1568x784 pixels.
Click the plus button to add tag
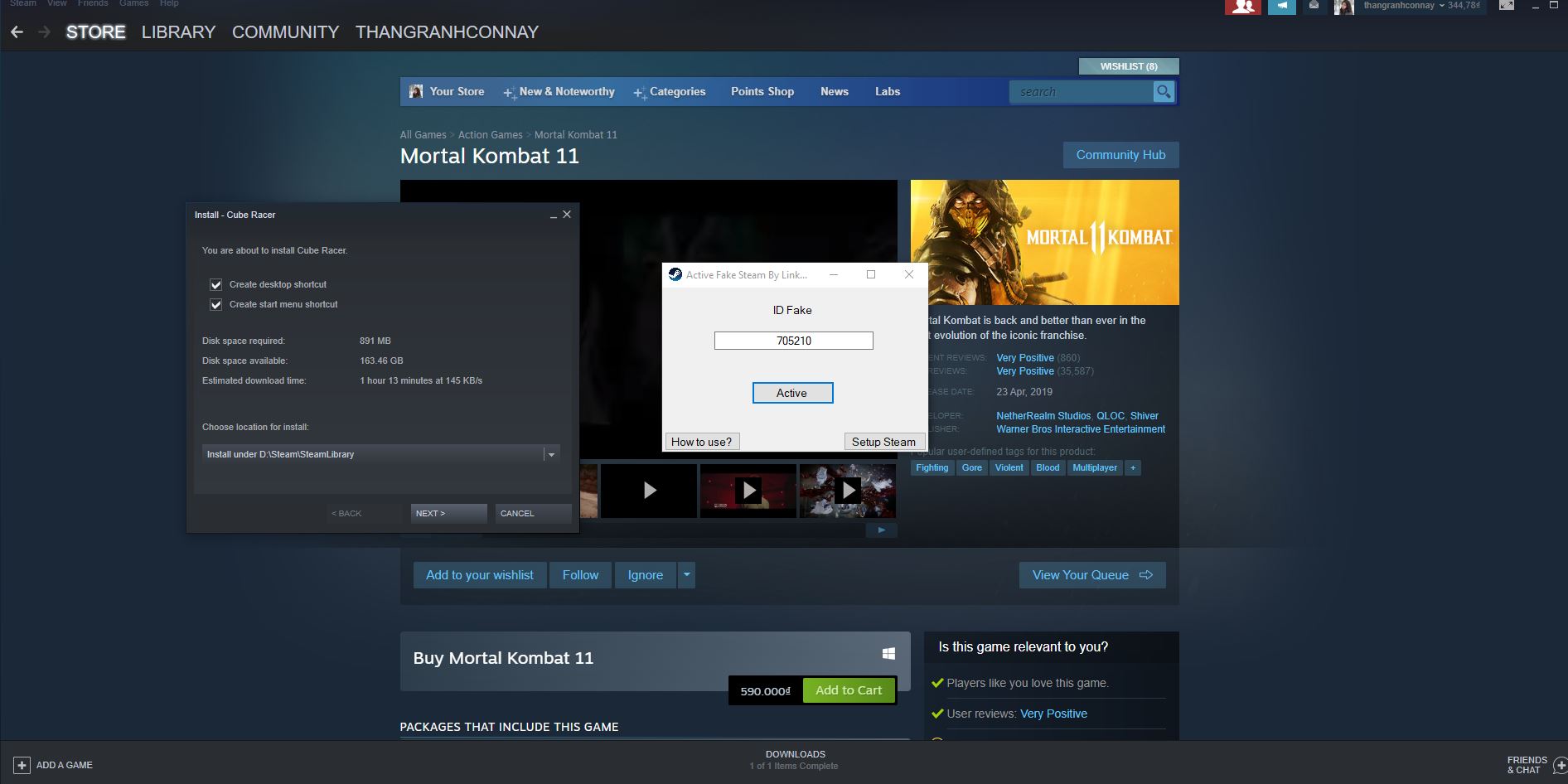1133,467
